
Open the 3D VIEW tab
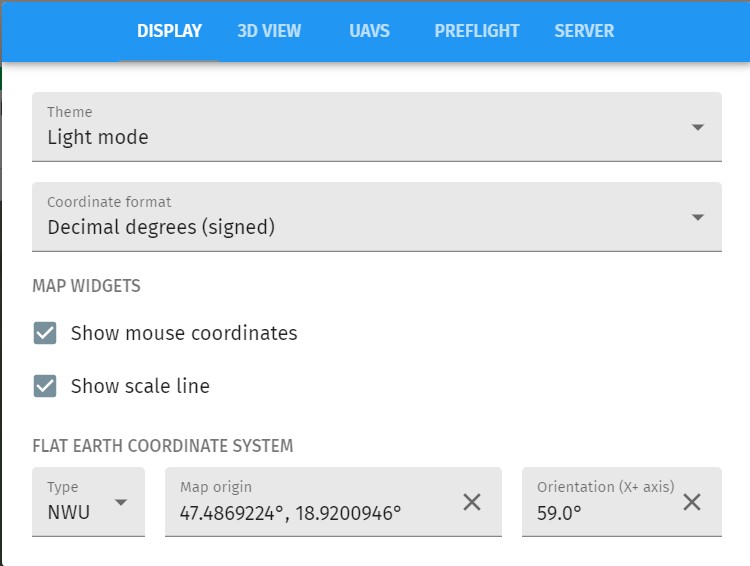(x=269, y=31)
